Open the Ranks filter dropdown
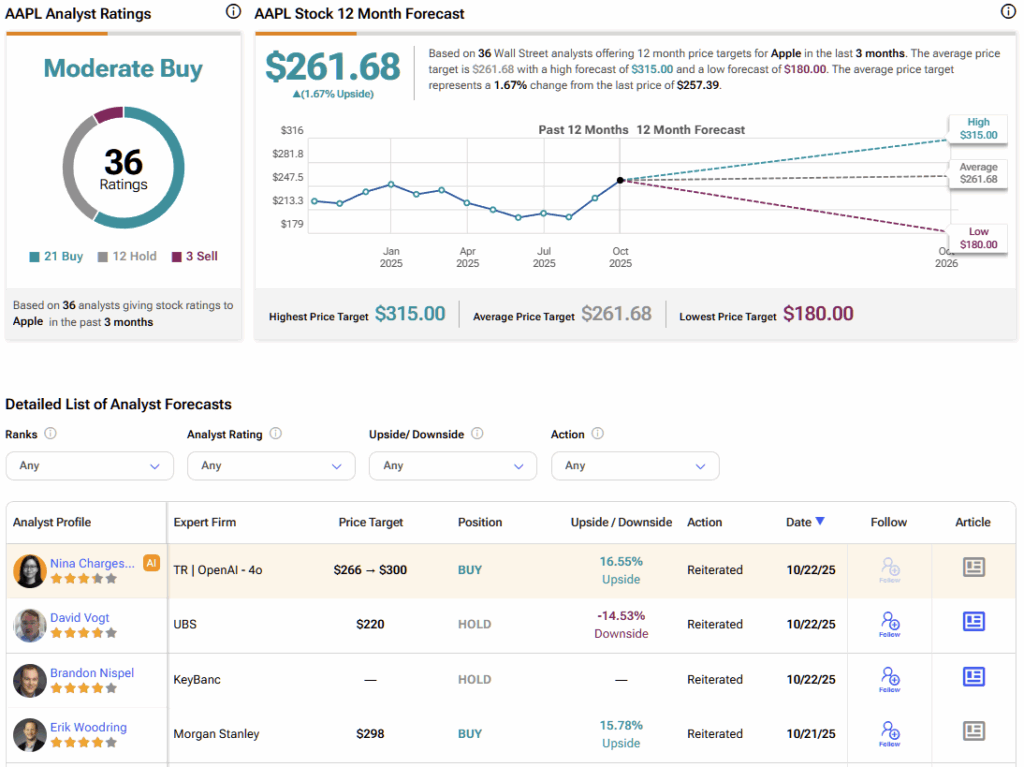 tap(89, 466)
